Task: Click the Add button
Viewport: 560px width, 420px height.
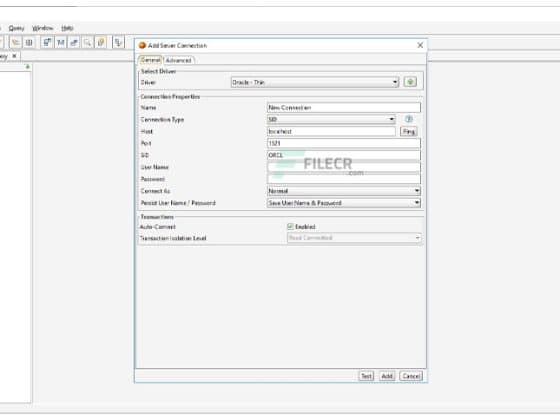Action: (387, 376)
